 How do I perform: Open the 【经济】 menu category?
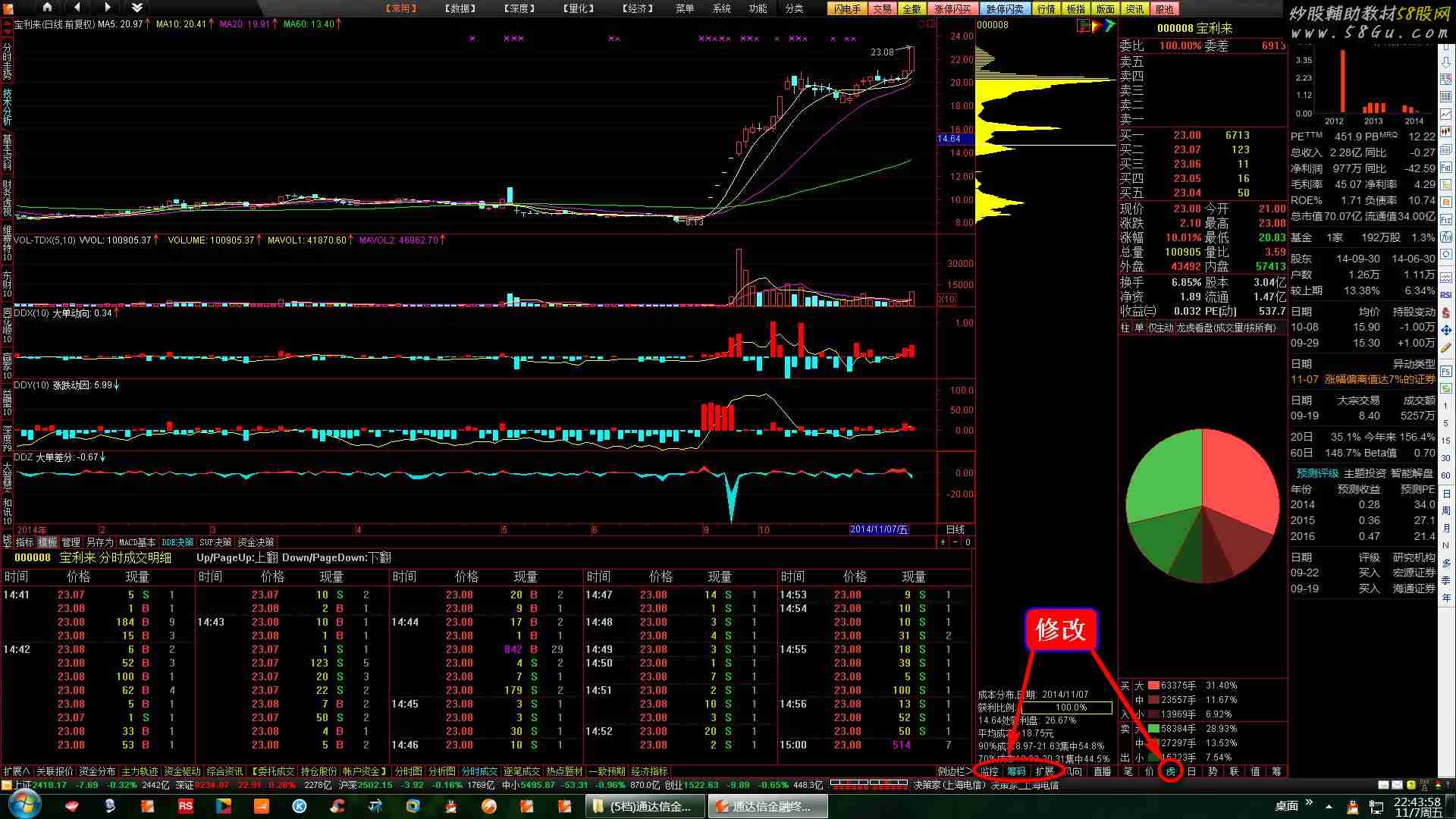pyautogui.click(x=637, y=8)
